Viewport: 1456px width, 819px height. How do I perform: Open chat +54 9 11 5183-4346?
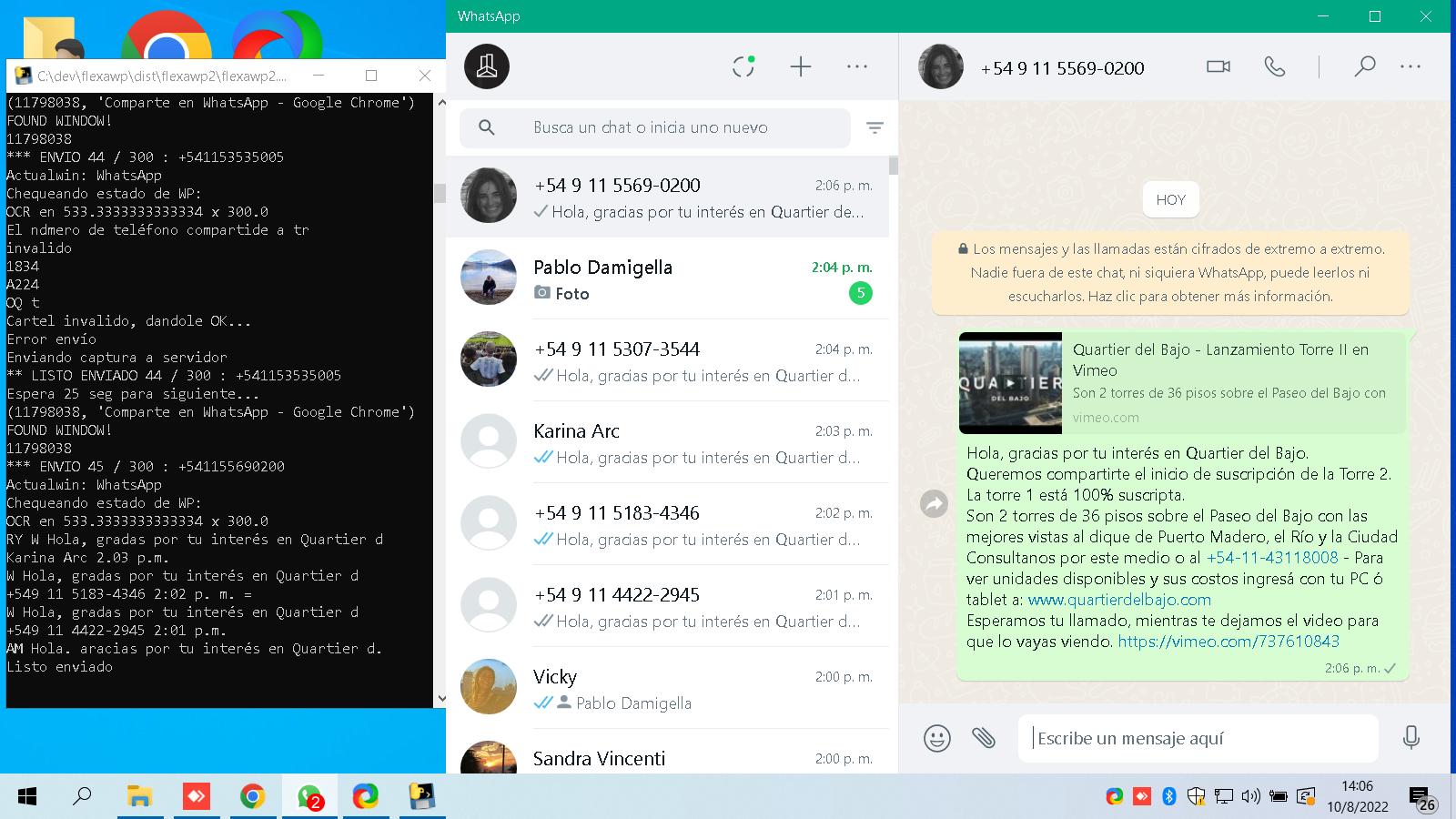(x=667, y=524)
